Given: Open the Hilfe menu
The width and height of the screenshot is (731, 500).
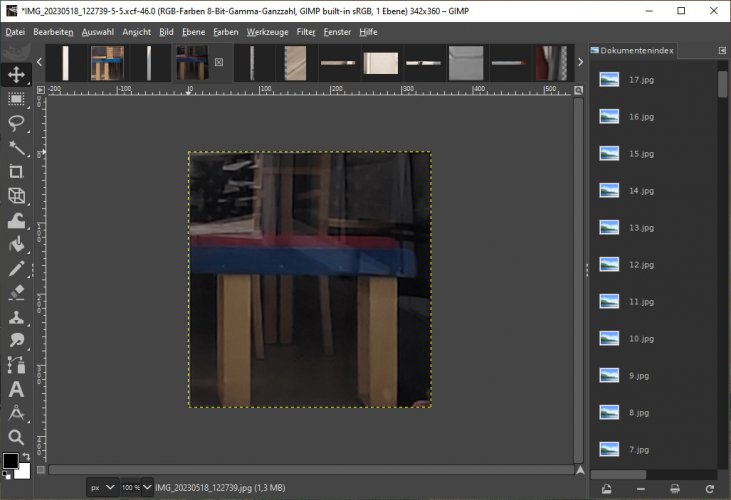Looking at the screenshot, I should click(368, 32).
